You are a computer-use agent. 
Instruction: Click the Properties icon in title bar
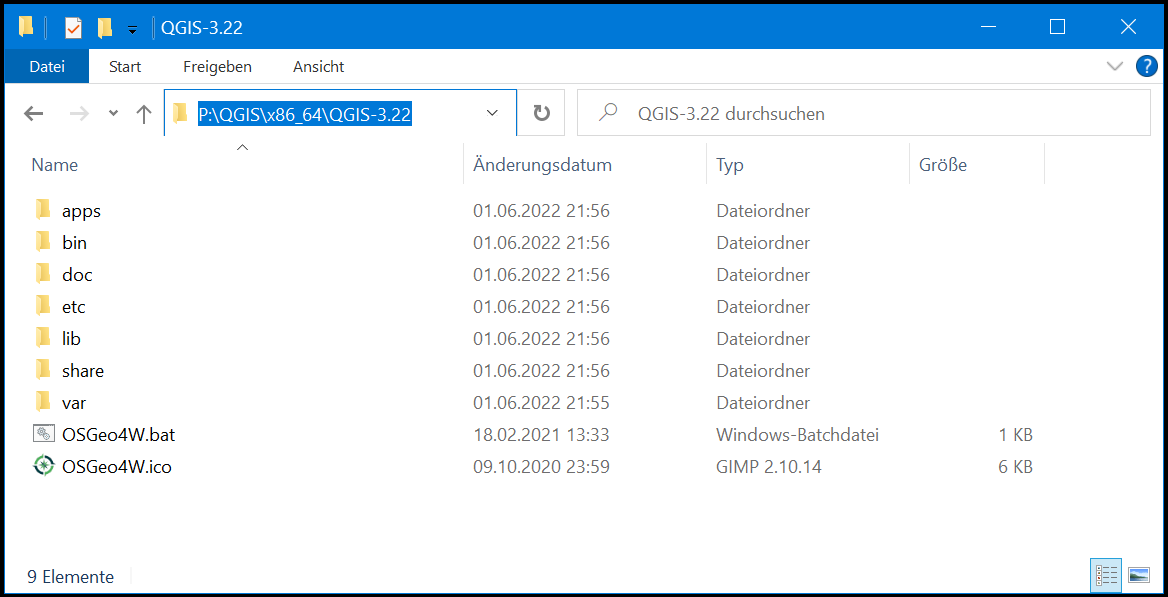(73, 28)
